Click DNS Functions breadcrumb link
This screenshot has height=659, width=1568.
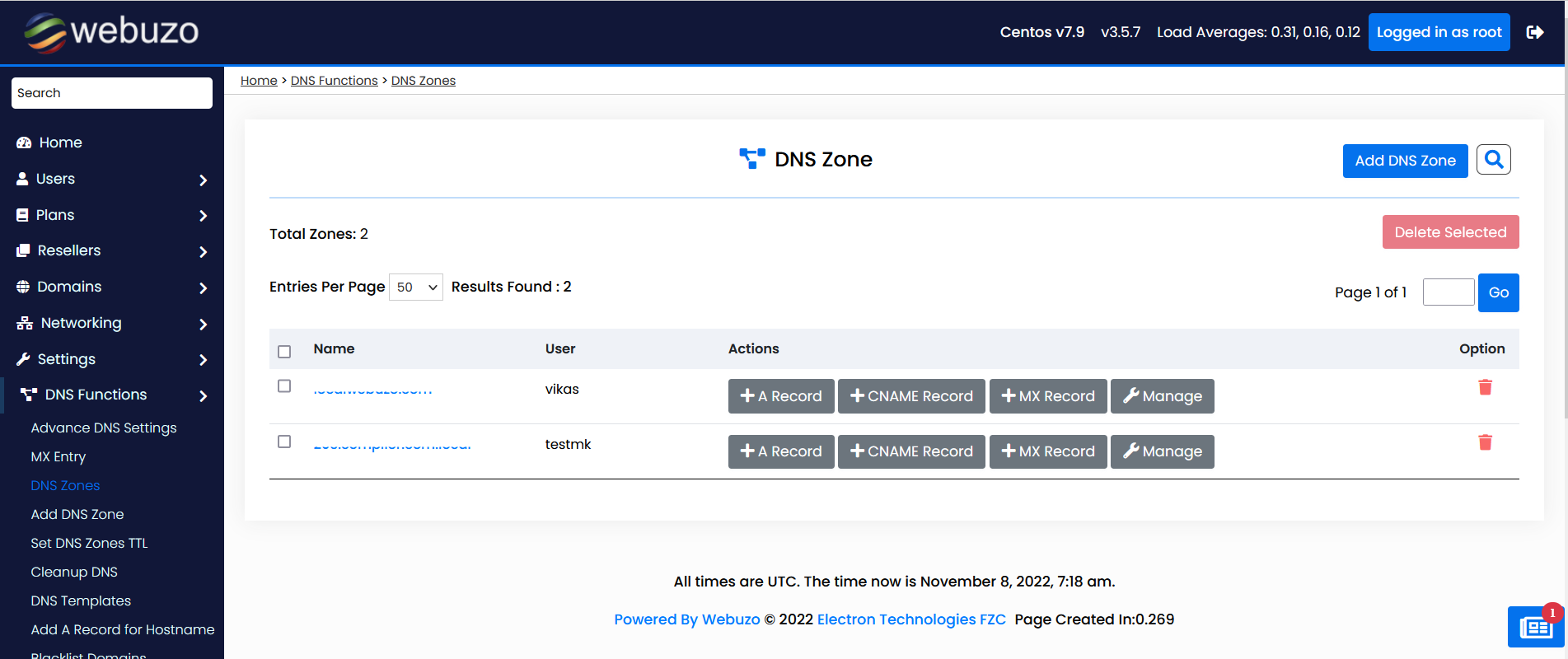click(x=334, y=81)
